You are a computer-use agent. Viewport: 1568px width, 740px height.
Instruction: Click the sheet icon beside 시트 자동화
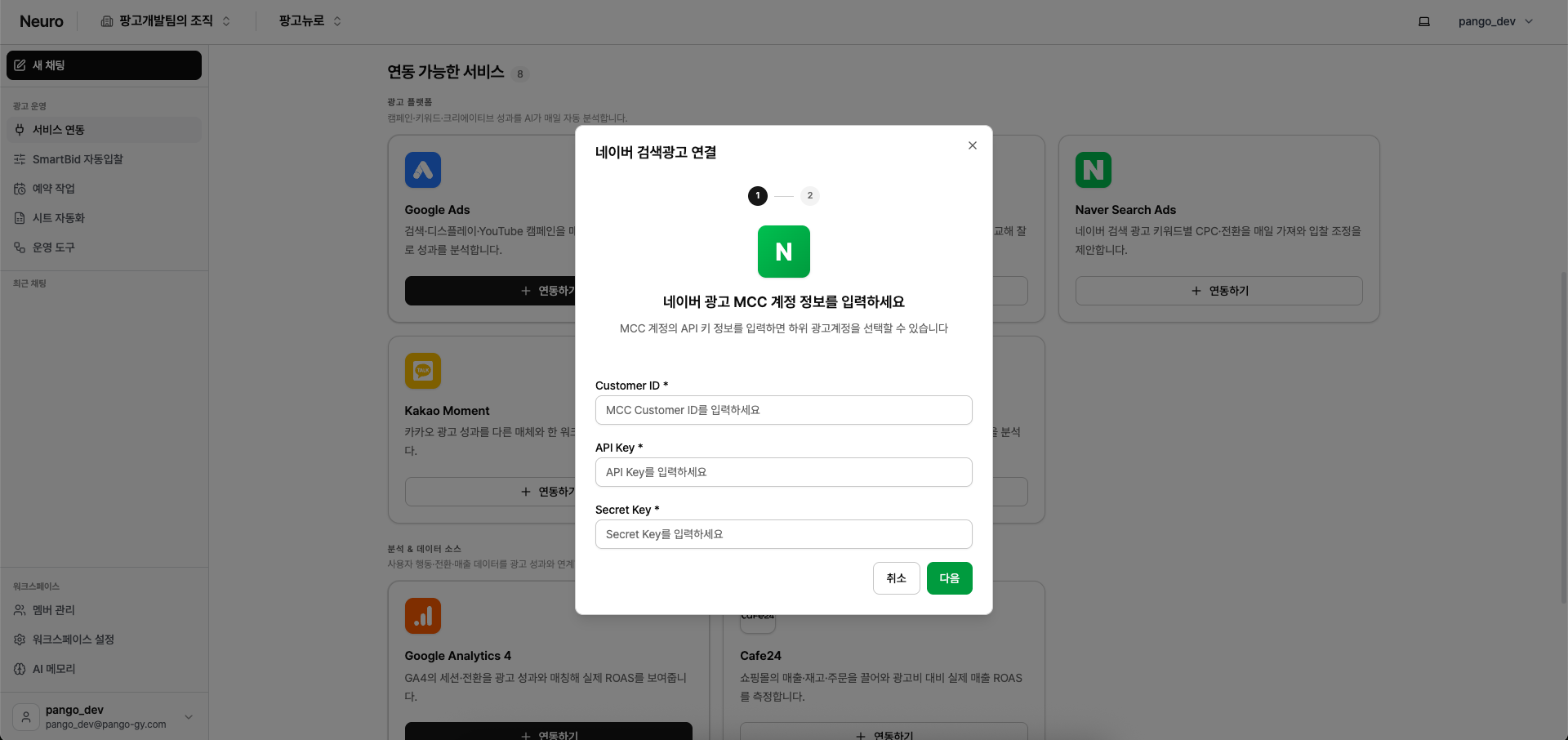[20, 218]
